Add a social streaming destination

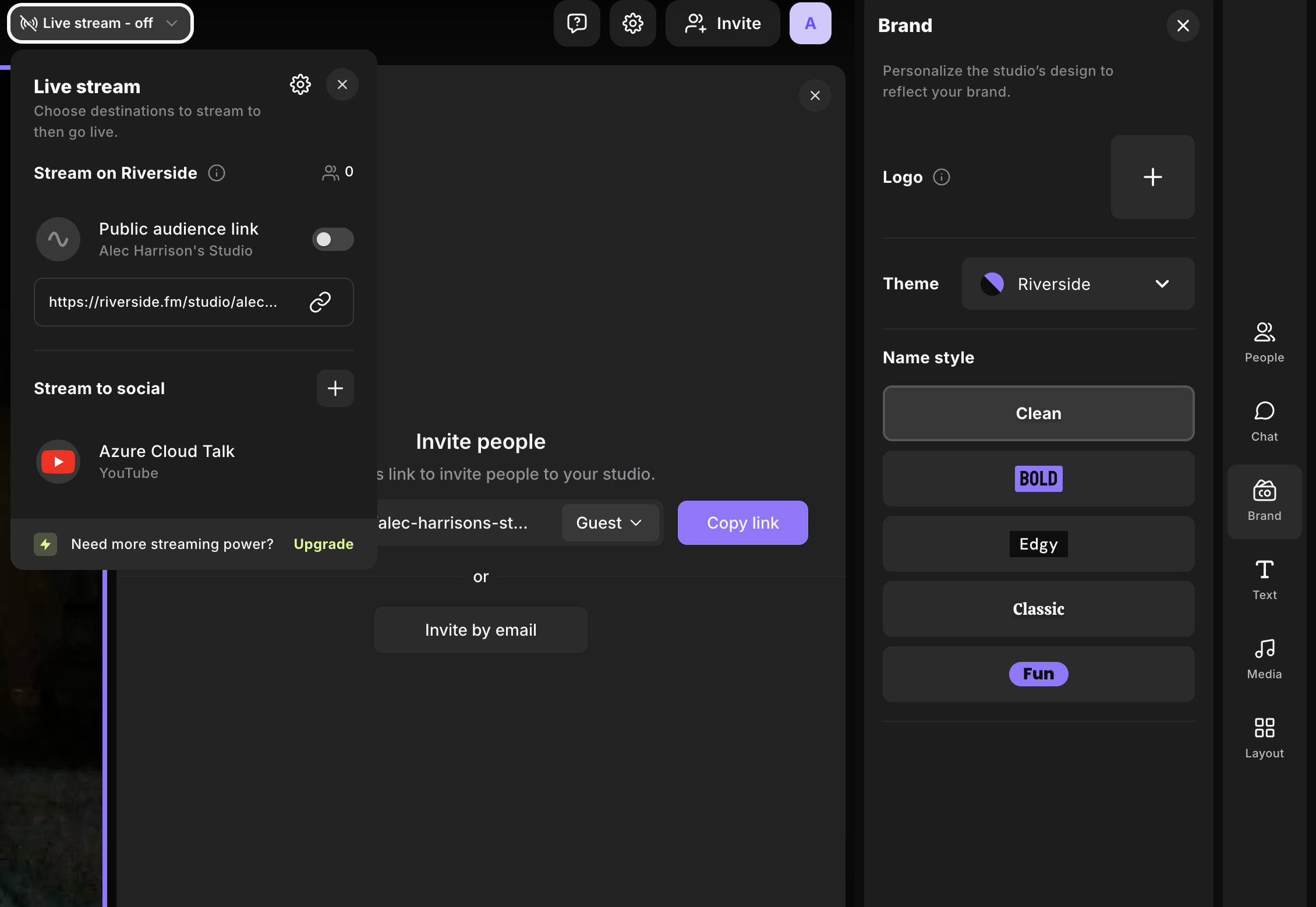pos(335,388)
